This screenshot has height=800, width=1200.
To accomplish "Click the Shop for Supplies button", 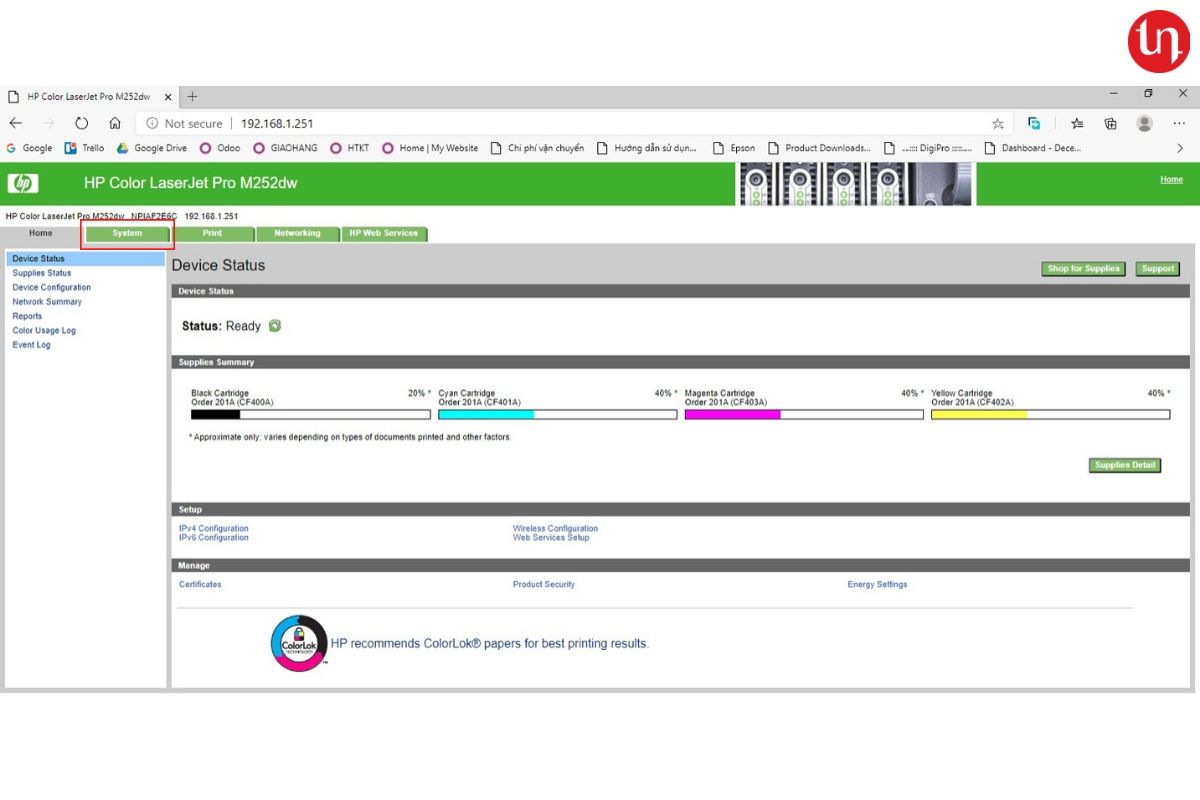I will point(1083,269).
